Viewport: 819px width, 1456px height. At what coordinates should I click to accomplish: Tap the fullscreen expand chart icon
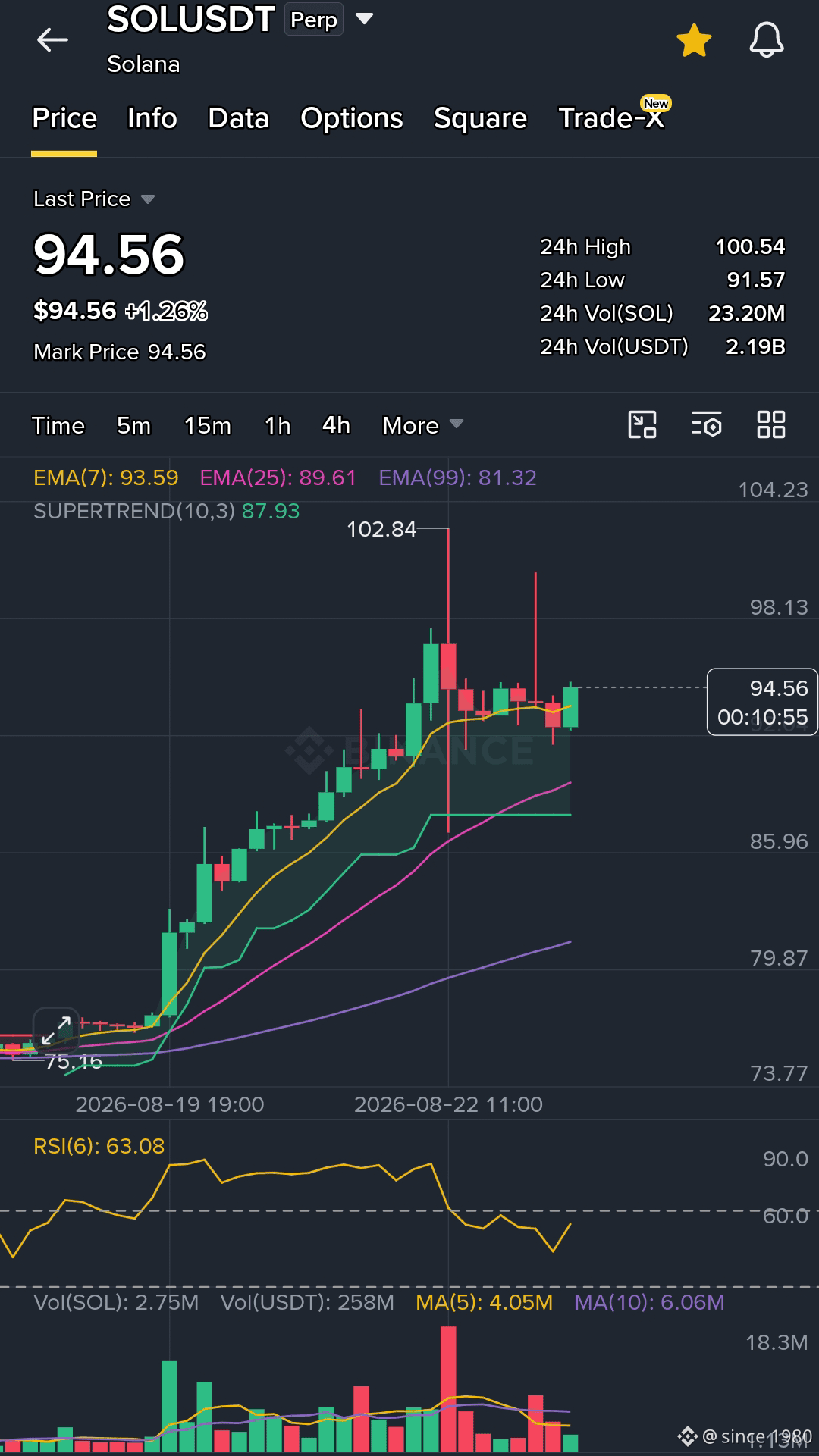(56, 1031)
